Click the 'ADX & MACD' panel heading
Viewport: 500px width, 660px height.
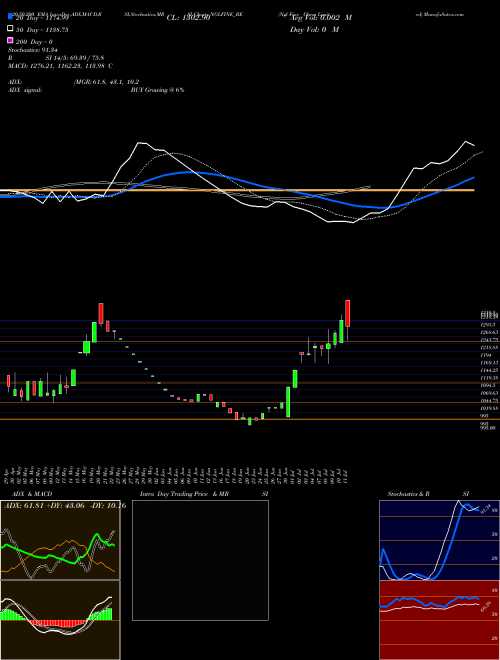(x=32, y=494)
